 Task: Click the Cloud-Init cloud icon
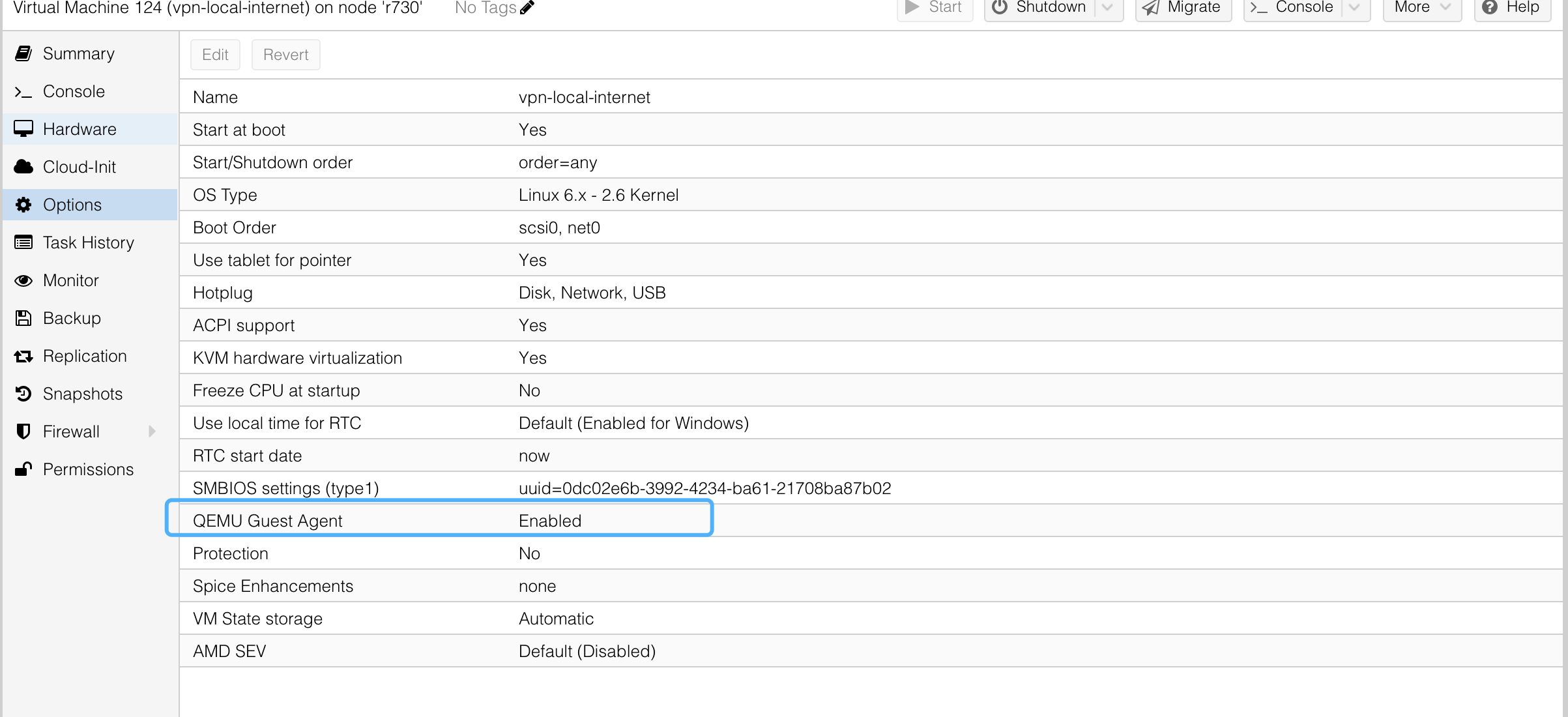pyautogui.click(x=23, y=167)
